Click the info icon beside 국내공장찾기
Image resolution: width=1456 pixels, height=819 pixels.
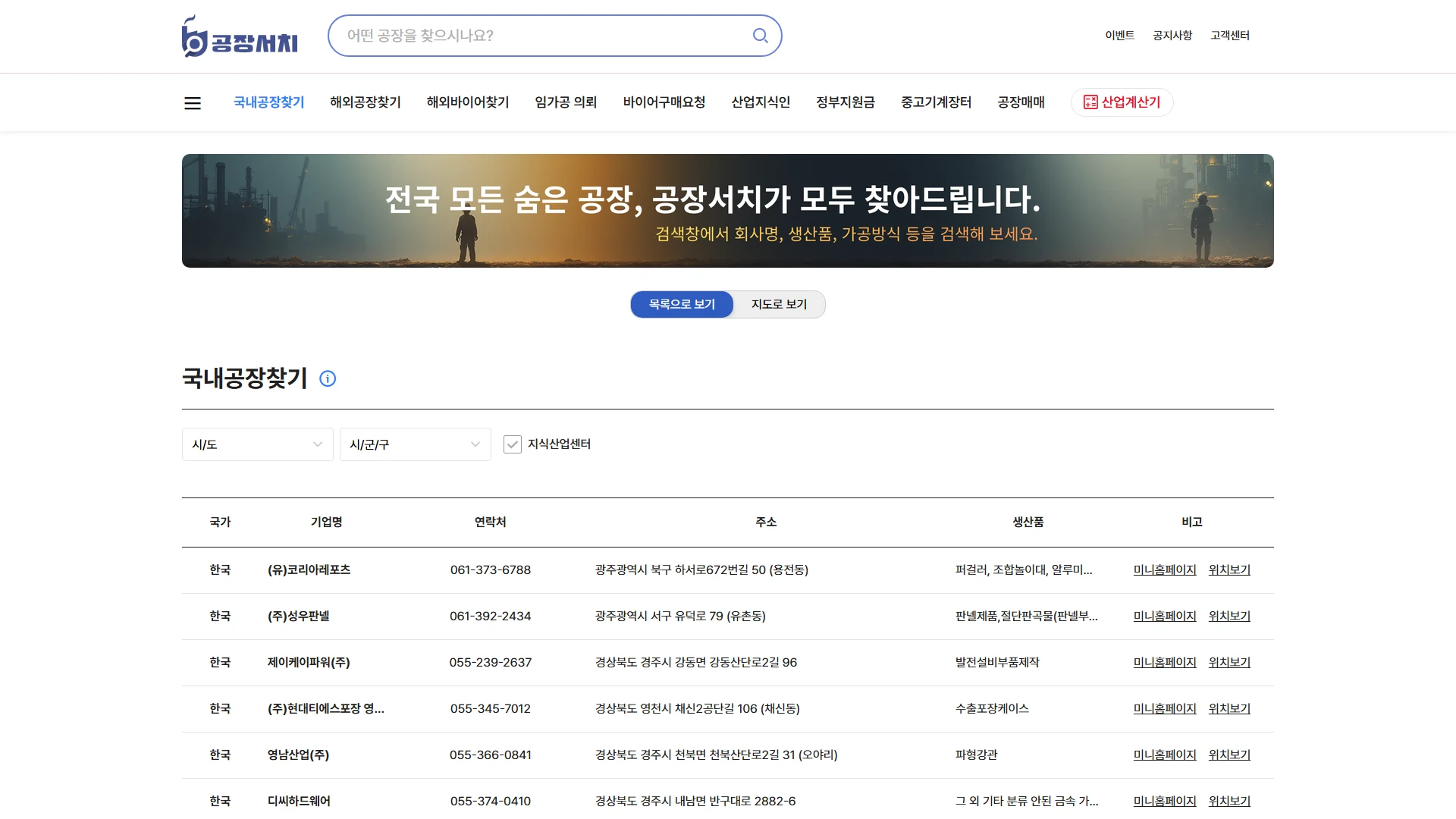328,378
